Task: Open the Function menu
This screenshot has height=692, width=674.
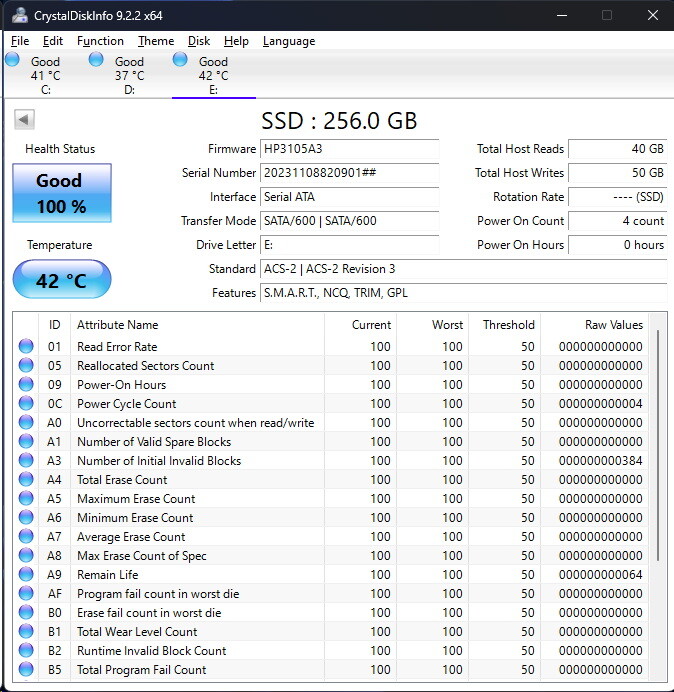Action: pos(100,41)
